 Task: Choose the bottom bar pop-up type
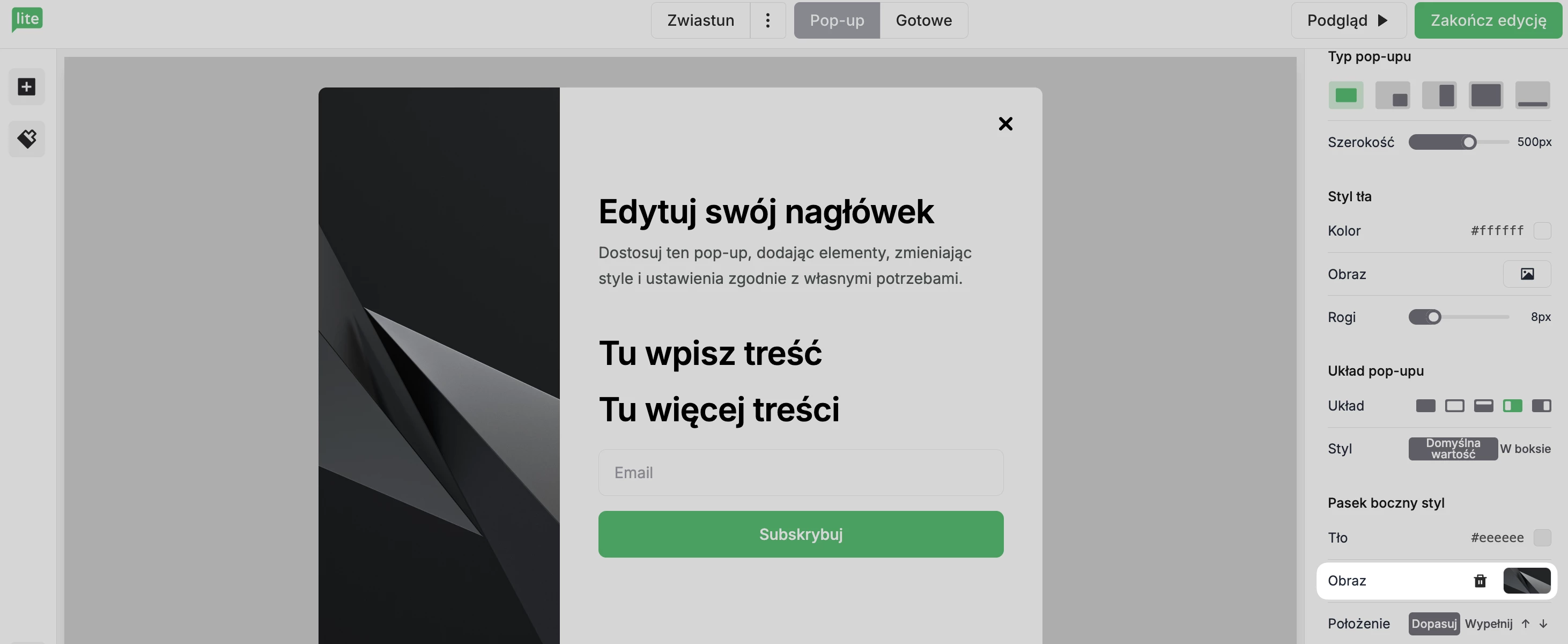coord(1532,96)
